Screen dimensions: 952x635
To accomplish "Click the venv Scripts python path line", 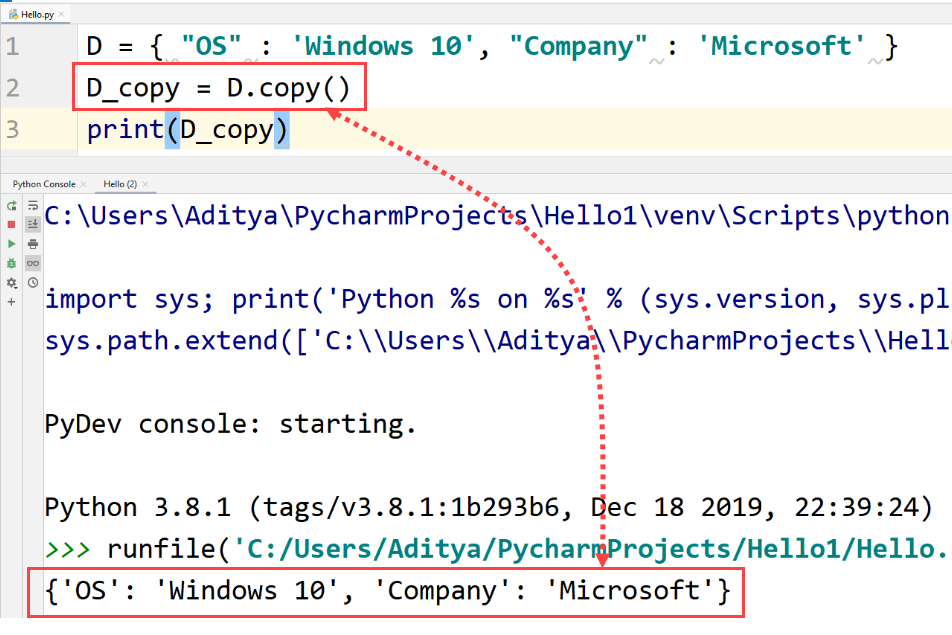I will click(497, 216).
